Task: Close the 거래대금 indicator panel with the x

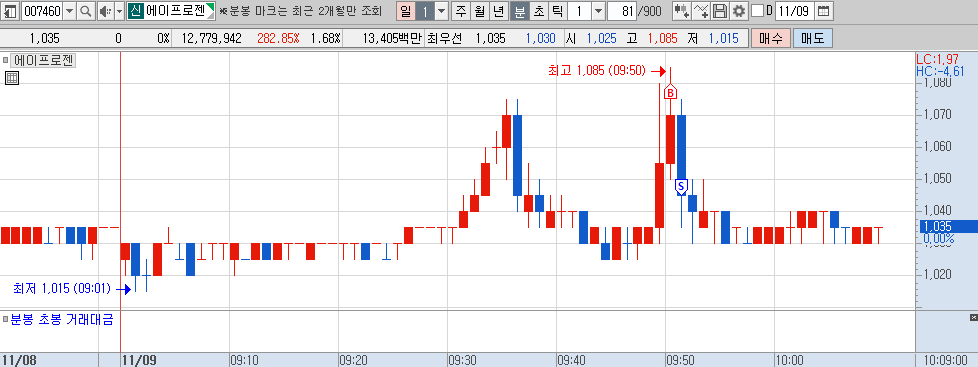Action: pyautogui.click(x=974, y=318)
